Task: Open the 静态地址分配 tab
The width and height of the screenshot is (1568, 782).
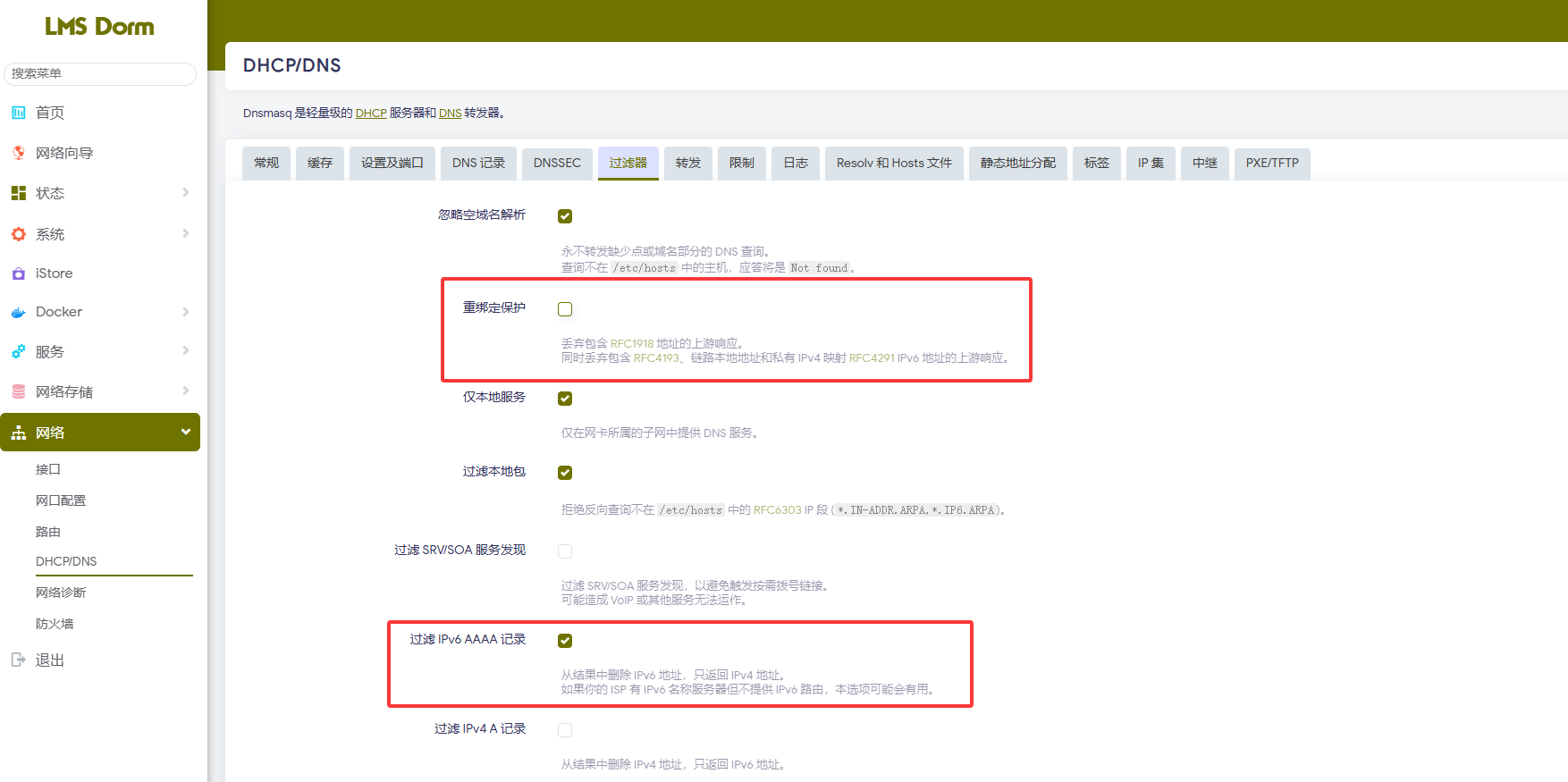Action: (x=1017, y=163)
